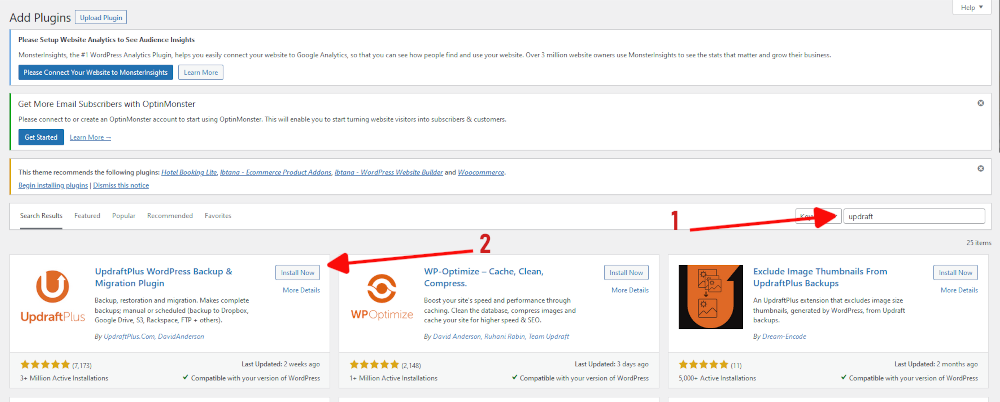This screenshot has height=402, width=1000.
Task: Install Exclude Image Thumbnails From UpdraftPlus Backups
Action: pyautogui.click(x=955, y=272)
